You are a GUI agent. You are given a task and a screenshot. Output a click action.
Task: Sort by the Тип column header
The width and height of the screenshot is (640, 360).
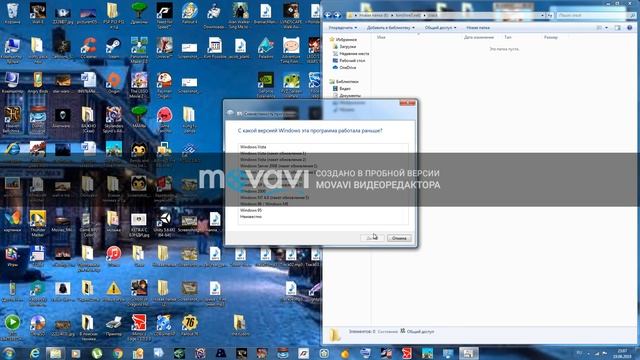point(507,37)
